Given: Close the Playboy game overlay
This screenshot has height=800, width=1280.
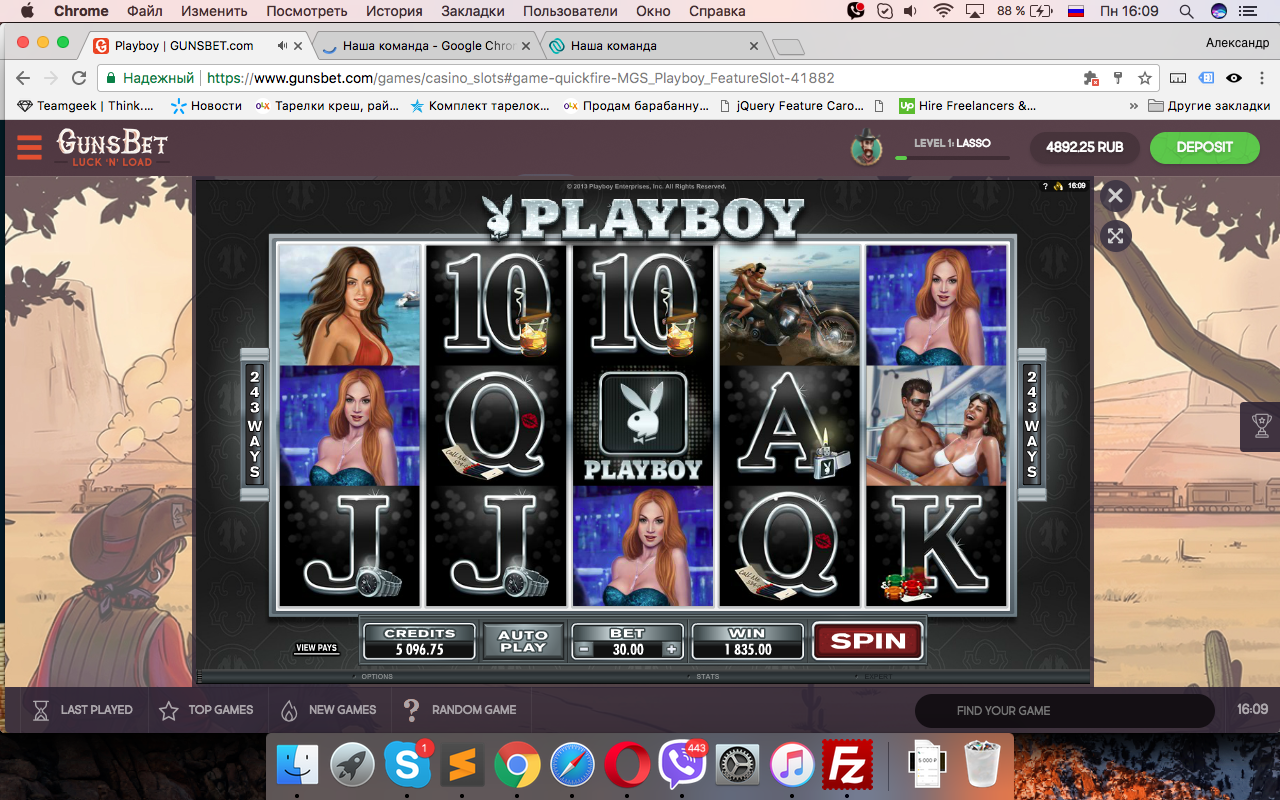Looking at the screenshot, I should coord(1115,196).
